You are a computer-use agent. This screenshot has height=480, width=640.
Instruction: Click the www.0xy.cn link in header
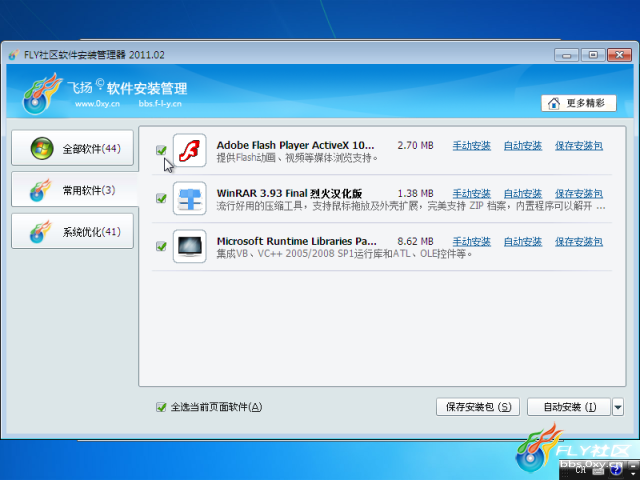[97, 104]
